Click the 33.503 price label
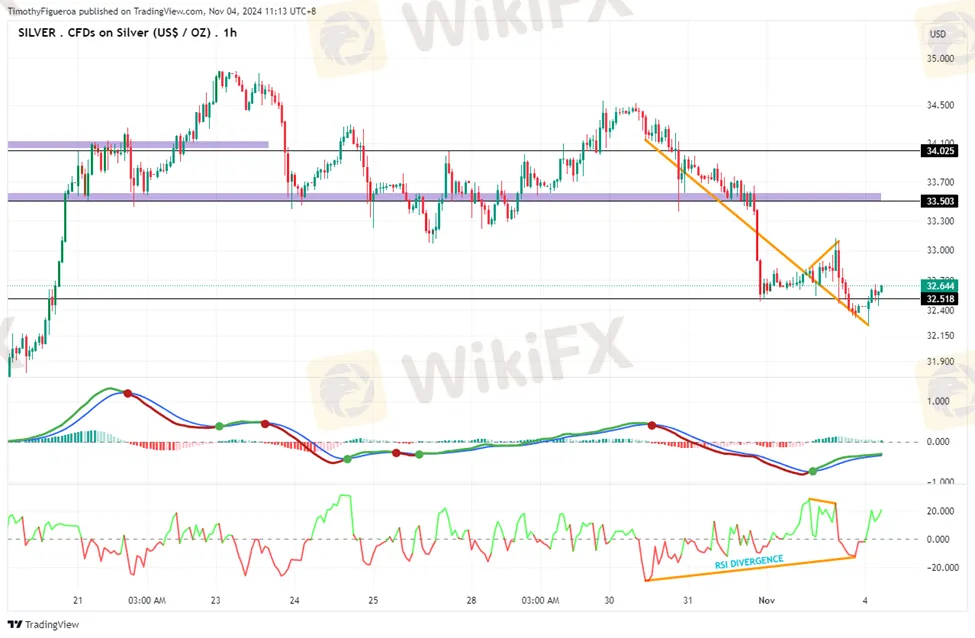The width and height of the screenshot is (975, 638). coord(940,201)
